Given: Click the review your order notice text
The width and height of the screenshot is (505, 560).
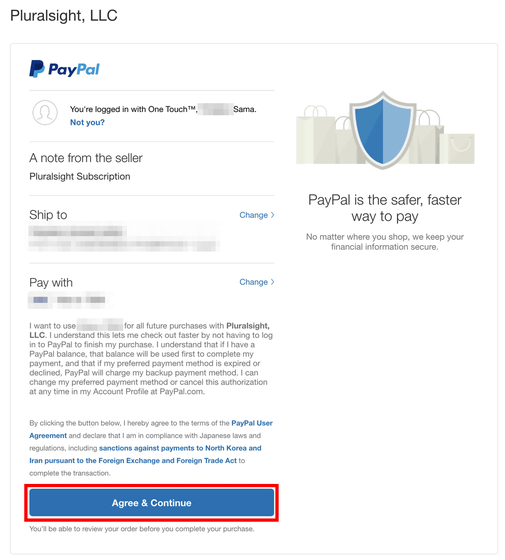Looking at the screenshot, I should [142, 529].
